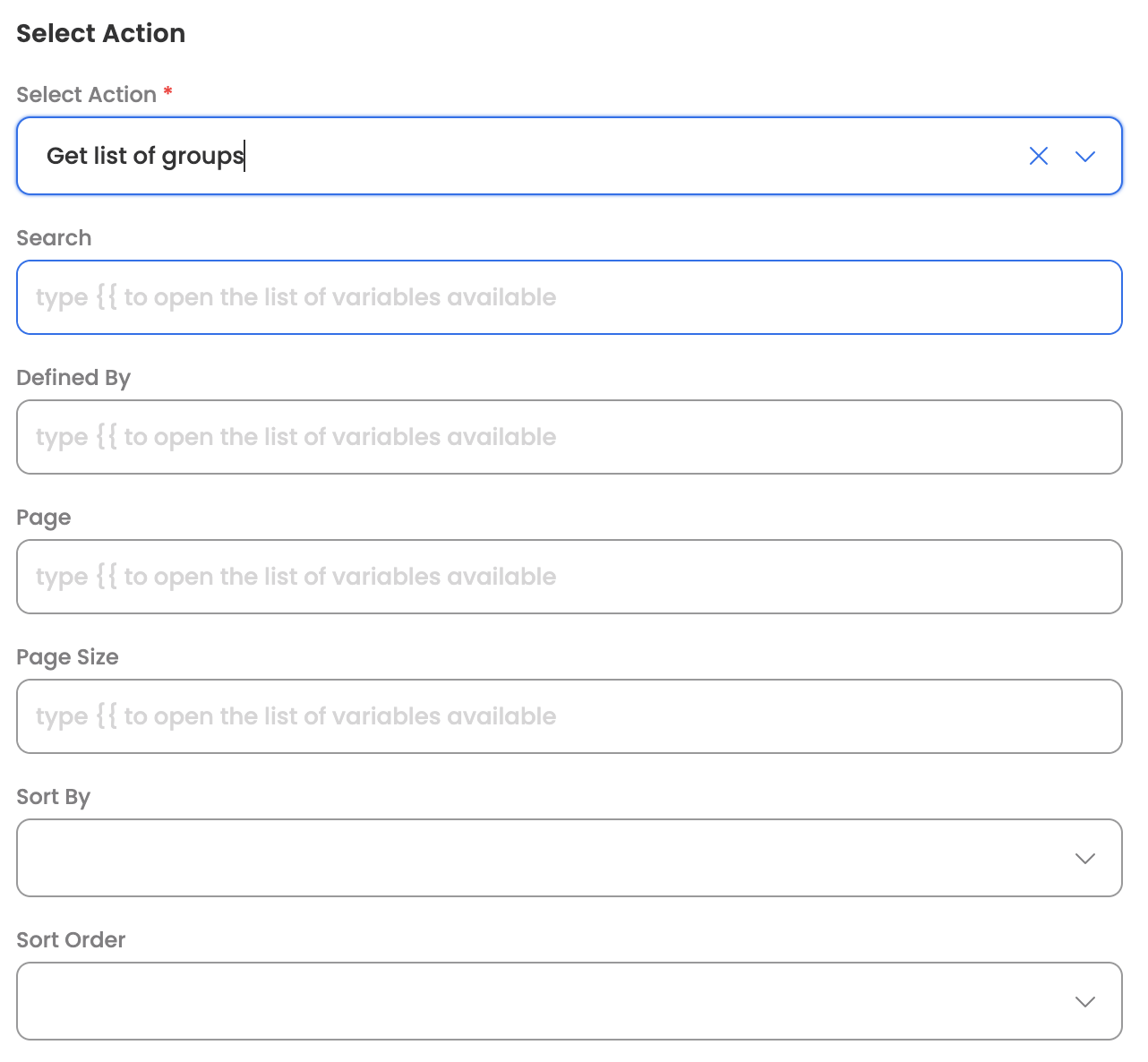
Task: Click the 'Page Size' field label
Action: (67, 657)
